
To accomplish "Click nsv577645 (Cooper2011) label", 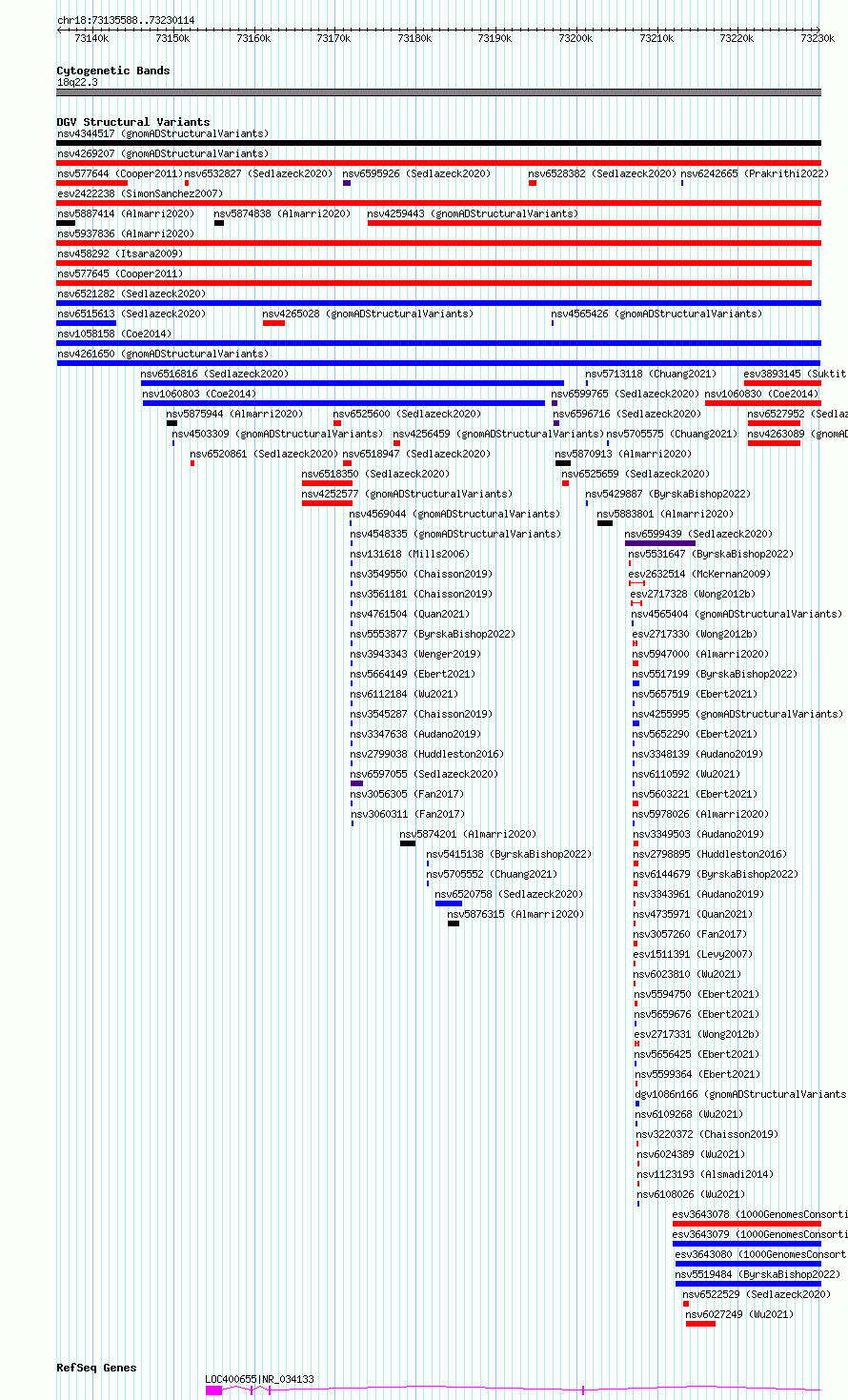I will click(120, 274).
